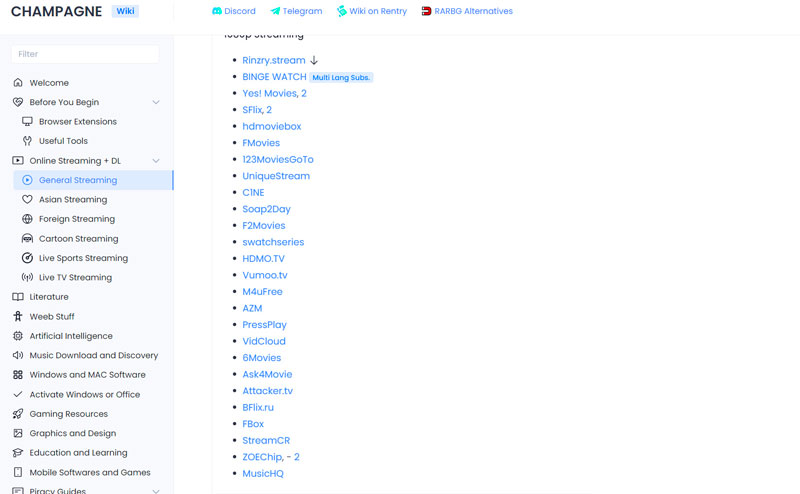Go to Music Download and Discovery
The width and height of the screenshot is (800, 494).
point(93,355)
